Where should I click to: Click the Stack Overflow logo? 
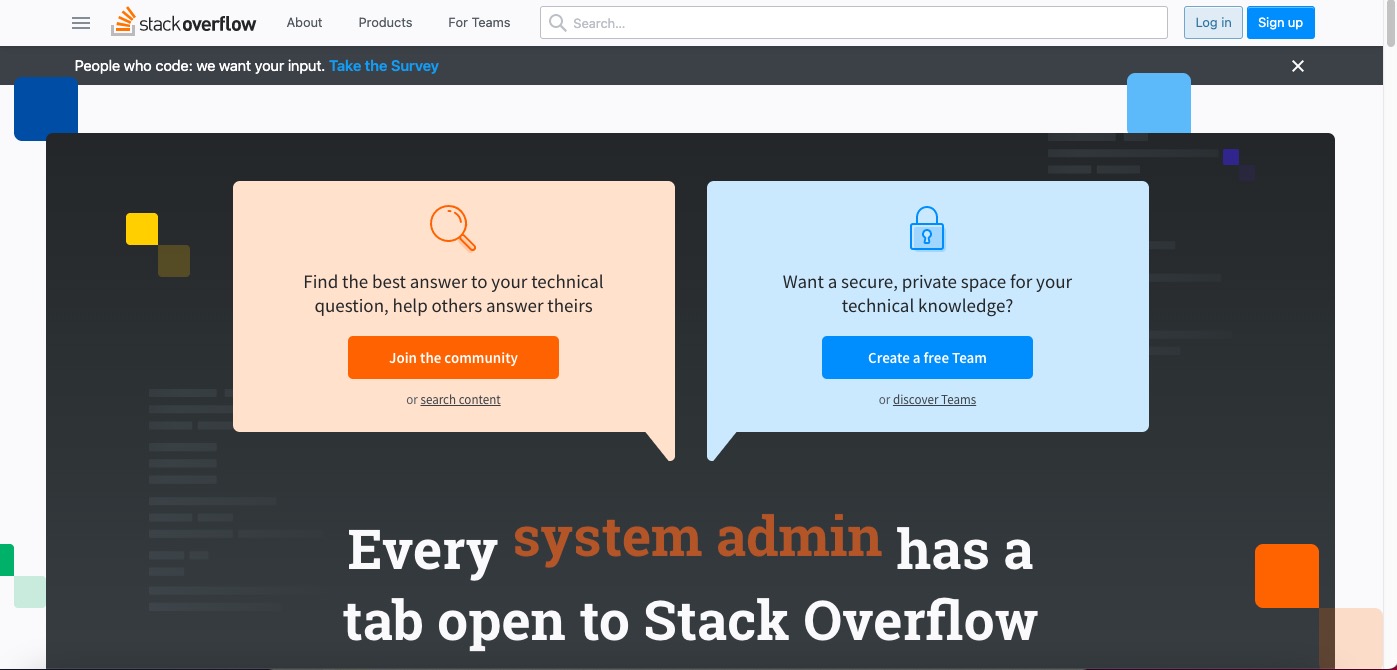click(184, 22)
